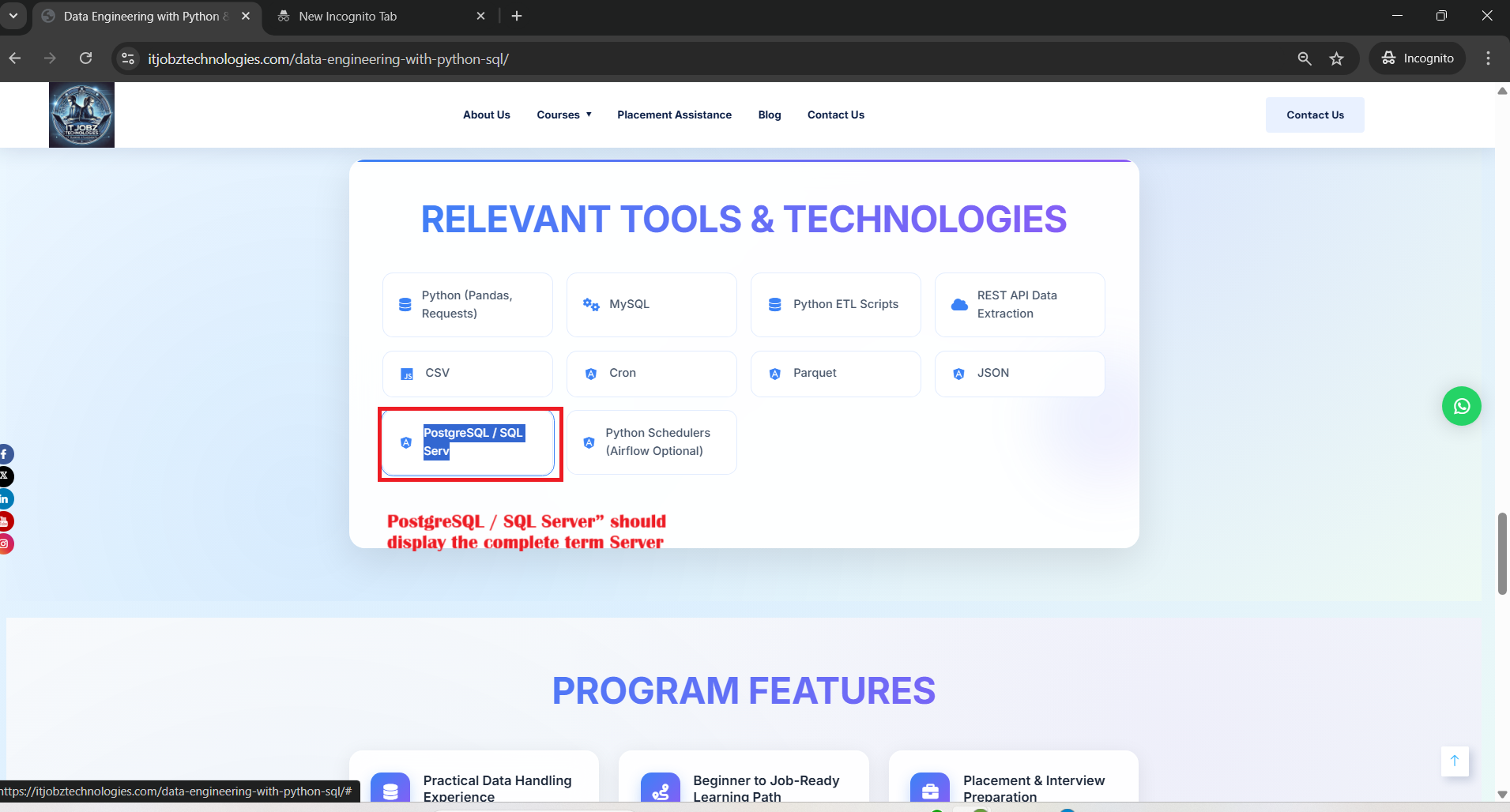Viewport: 1510px width, 812px height.
Task: Click the Blog navigation link
Action: 769,115
